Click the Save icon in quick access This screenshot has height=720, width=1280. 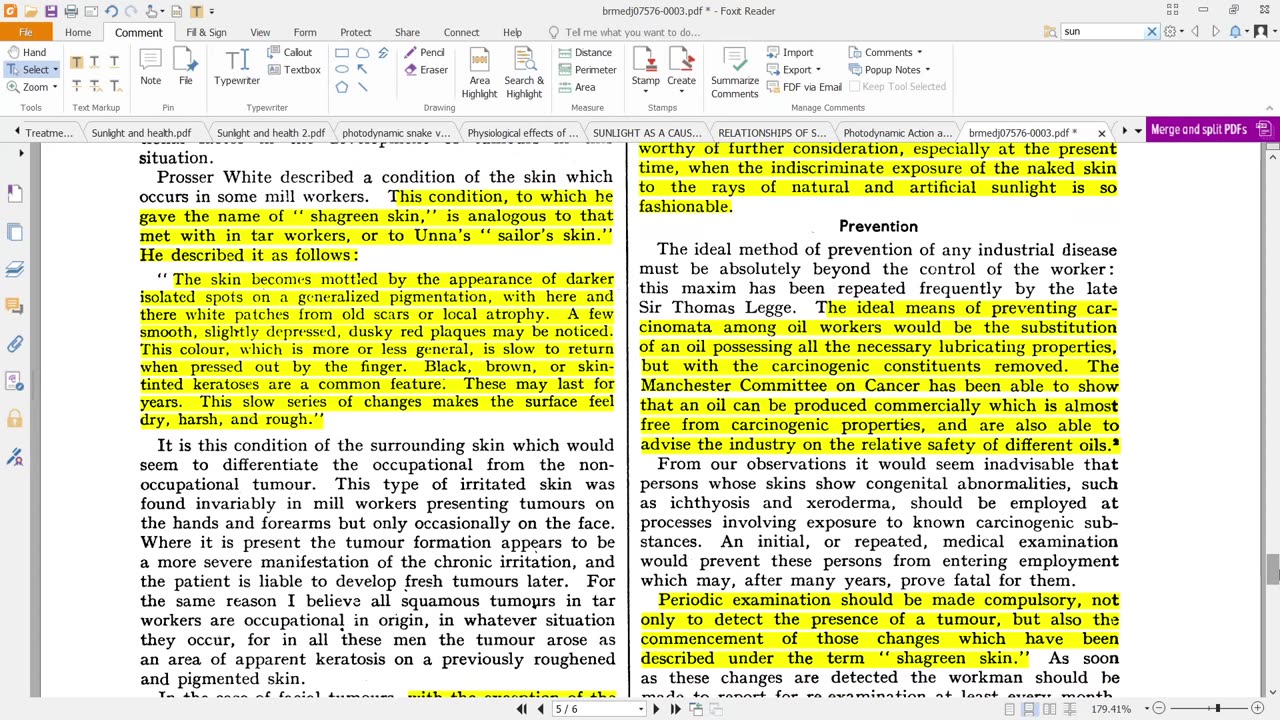point(52,11)
